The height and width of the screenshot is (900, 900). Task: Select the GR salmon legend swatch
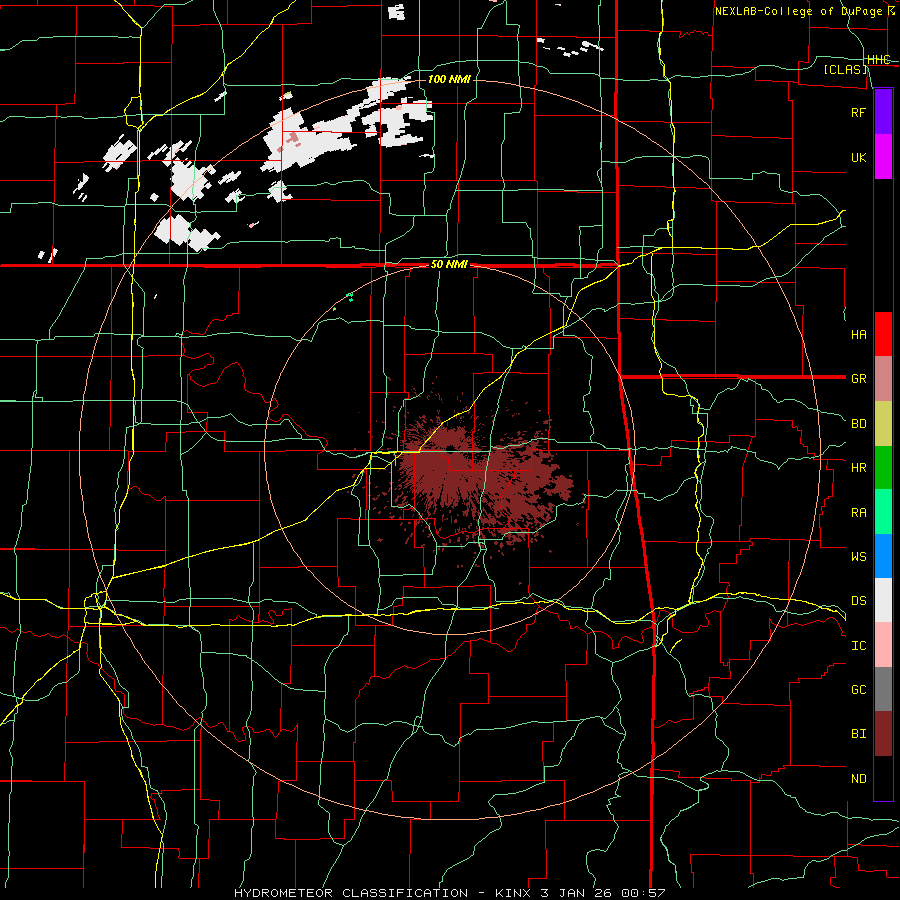(x=883, y=378)
